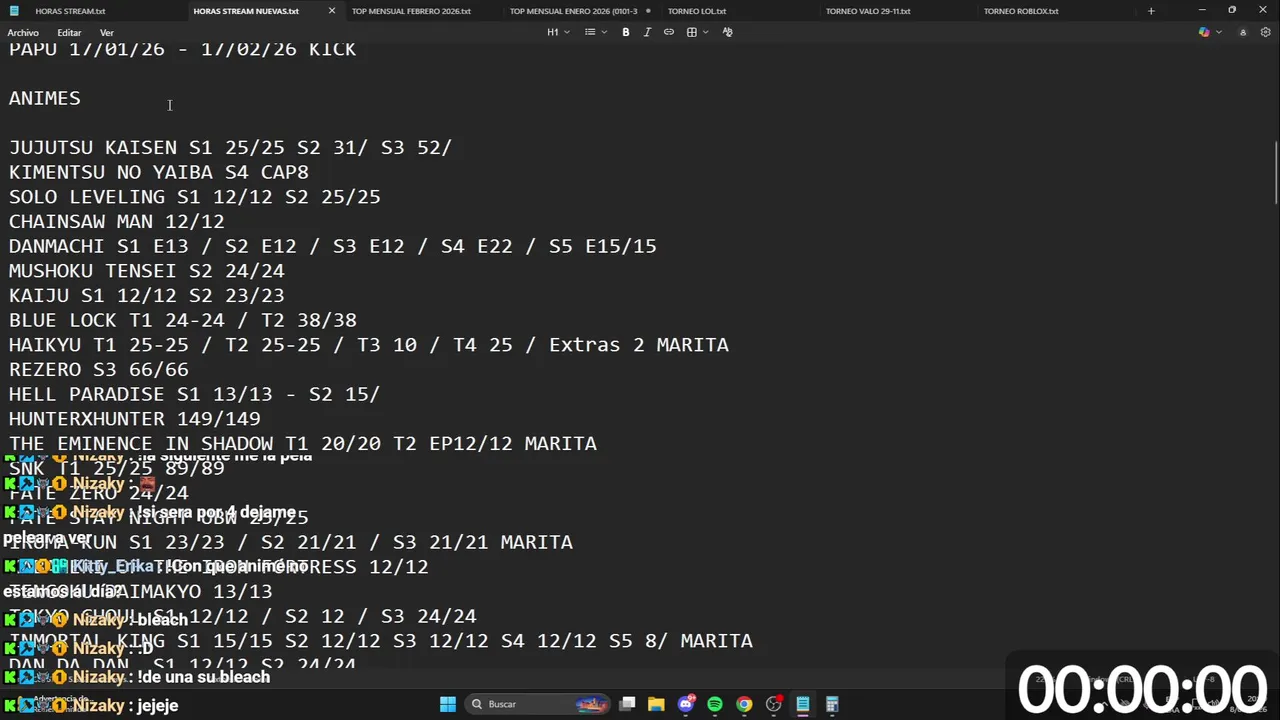Click the JUJUTSU KAISEN line
1280x720 pixels.
(x=231, y=147)
